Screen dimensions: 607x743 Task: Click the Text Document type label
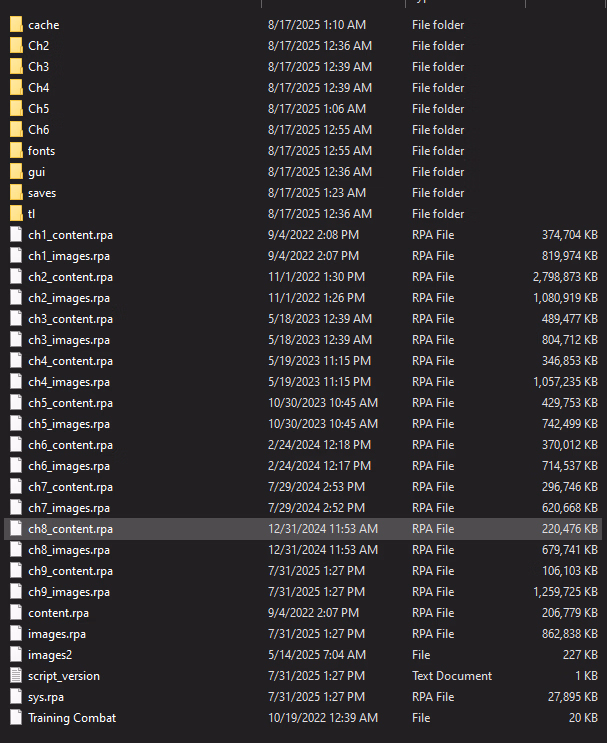coord(452,676)
